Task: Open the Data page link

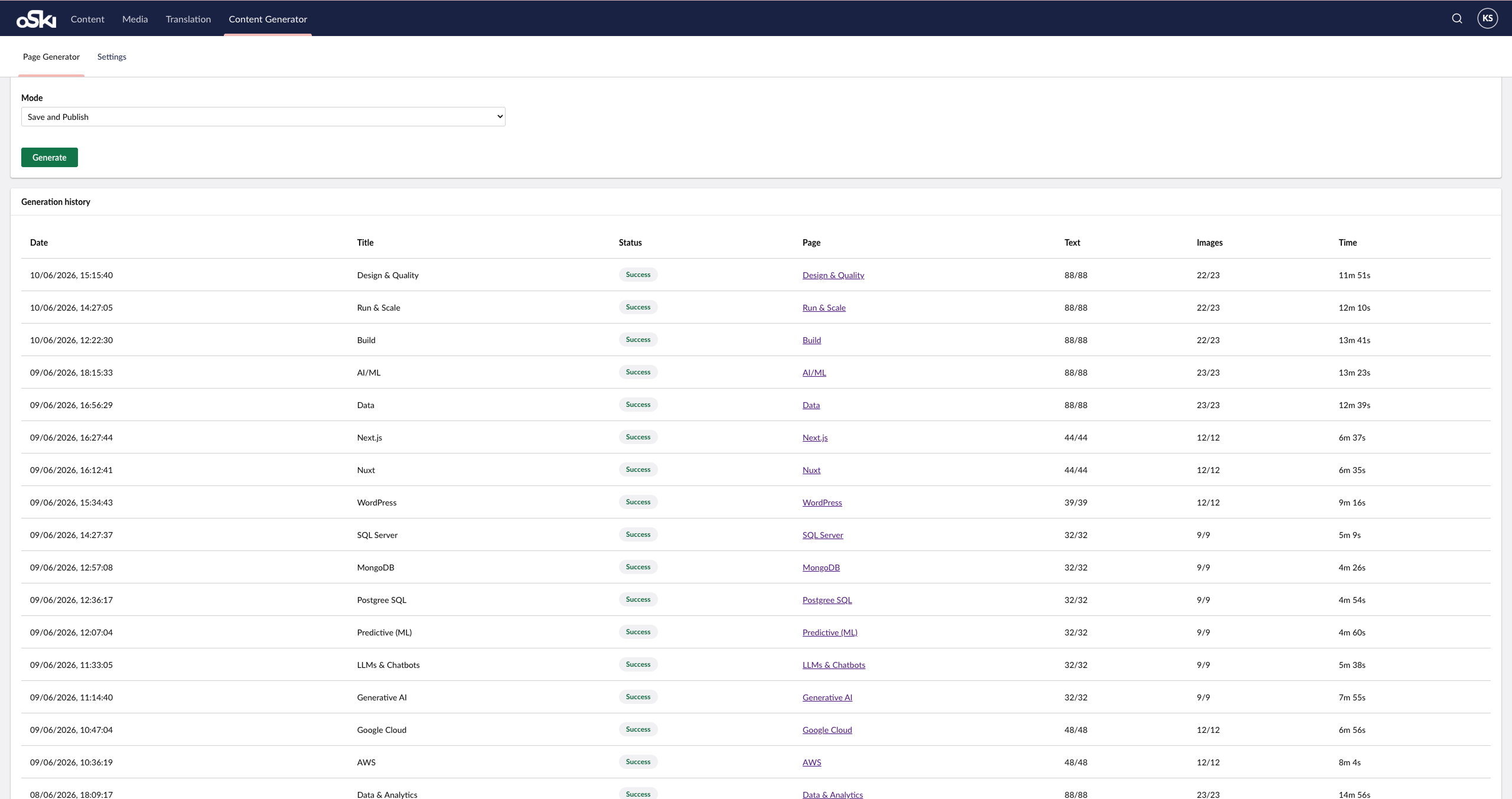Action: [x=811, y=405]
